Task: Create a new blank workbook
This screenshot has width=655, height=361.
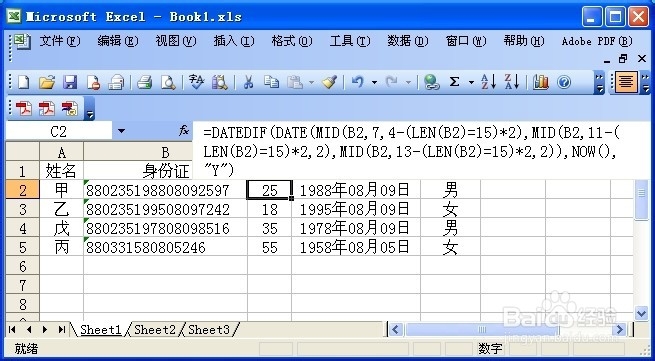Action: 23,82
